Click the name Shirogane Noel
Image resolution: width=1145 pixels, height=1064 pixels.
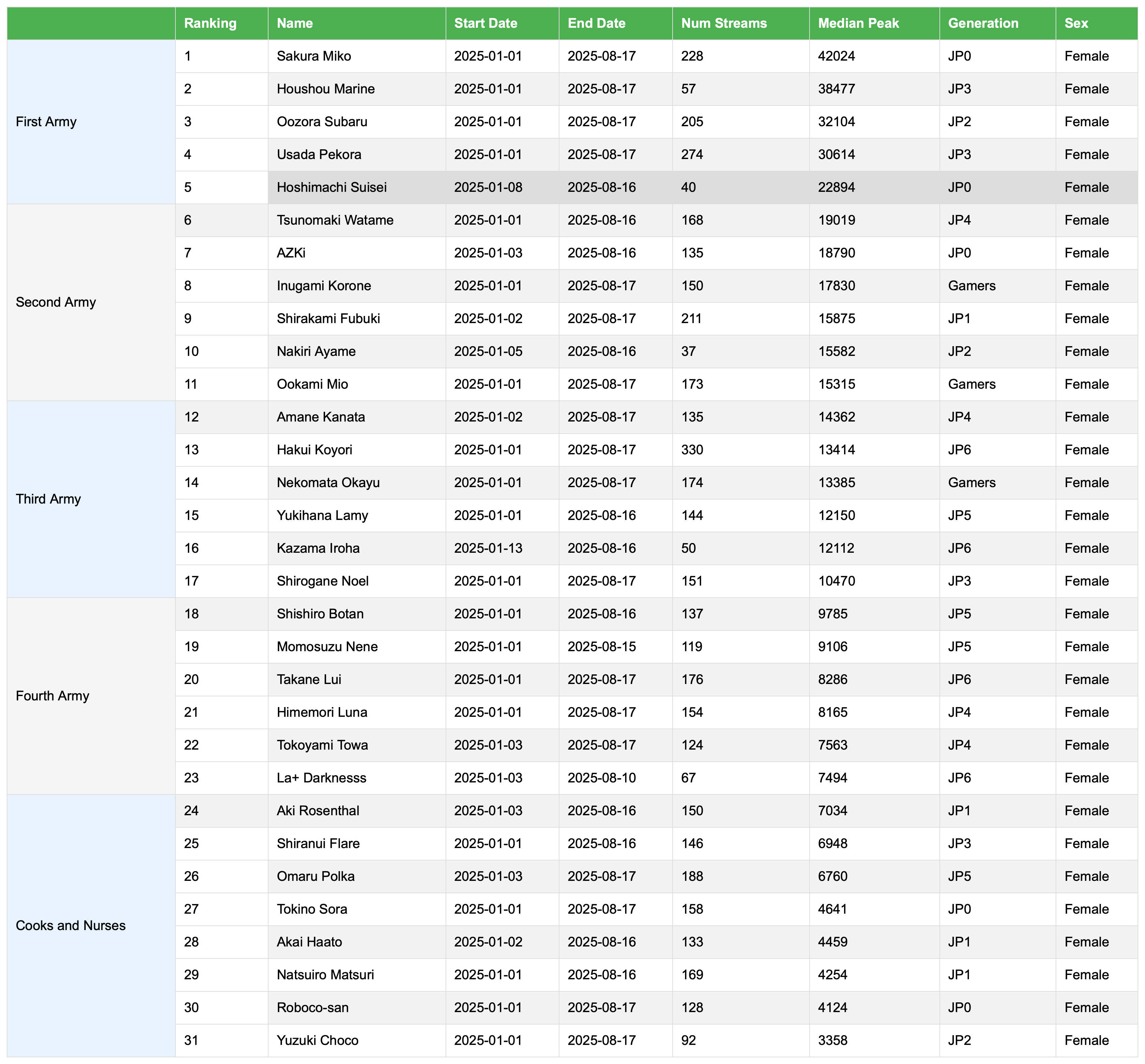tap(323, 581)
